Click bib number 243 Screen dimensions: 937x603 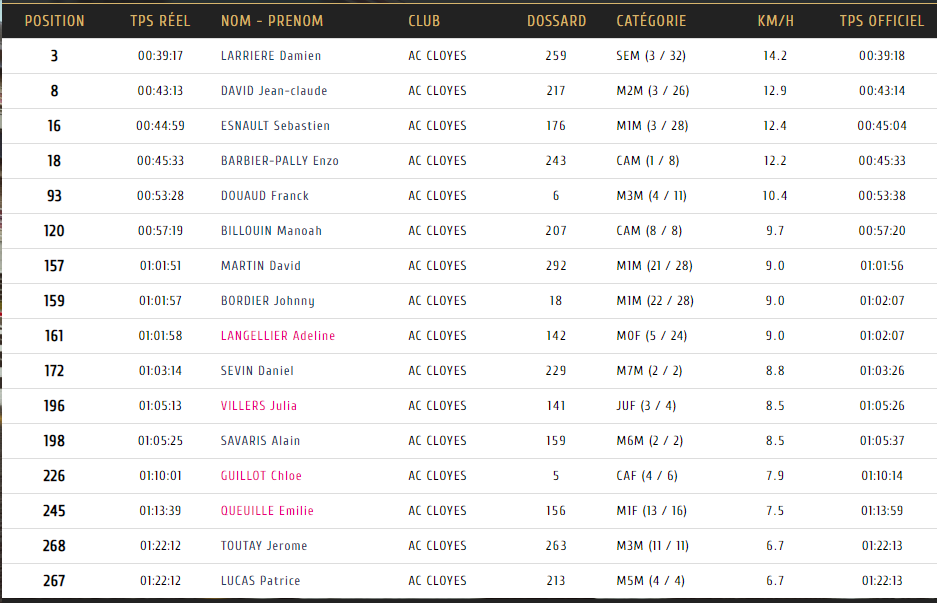[x=556, y=161]
